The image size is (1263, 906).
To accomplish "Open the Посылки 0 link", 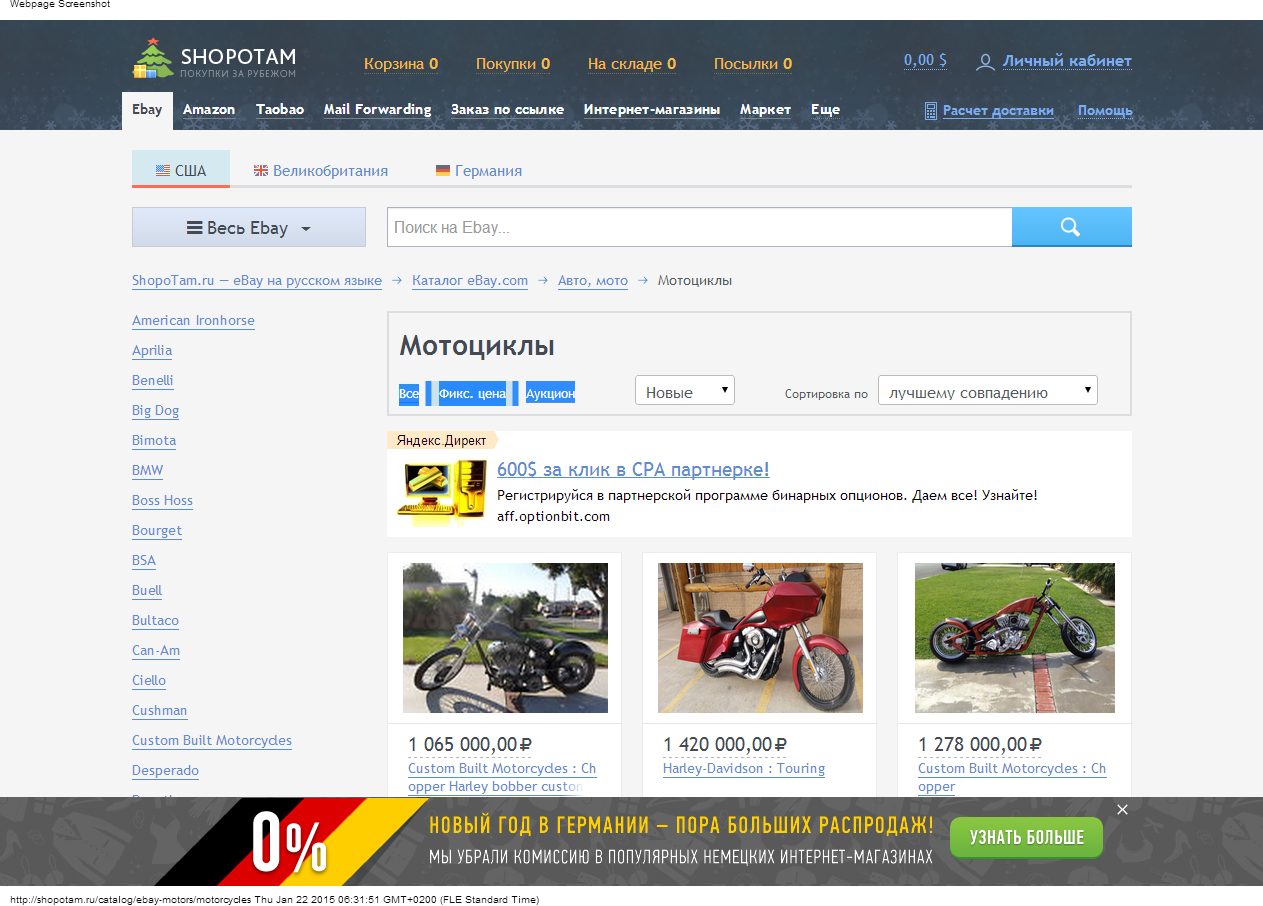I will tap(753, 64).
